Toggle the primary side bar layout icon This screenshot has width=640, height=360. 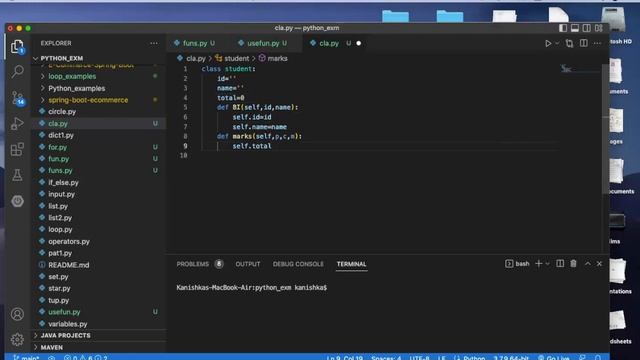[x=563, y=28]
